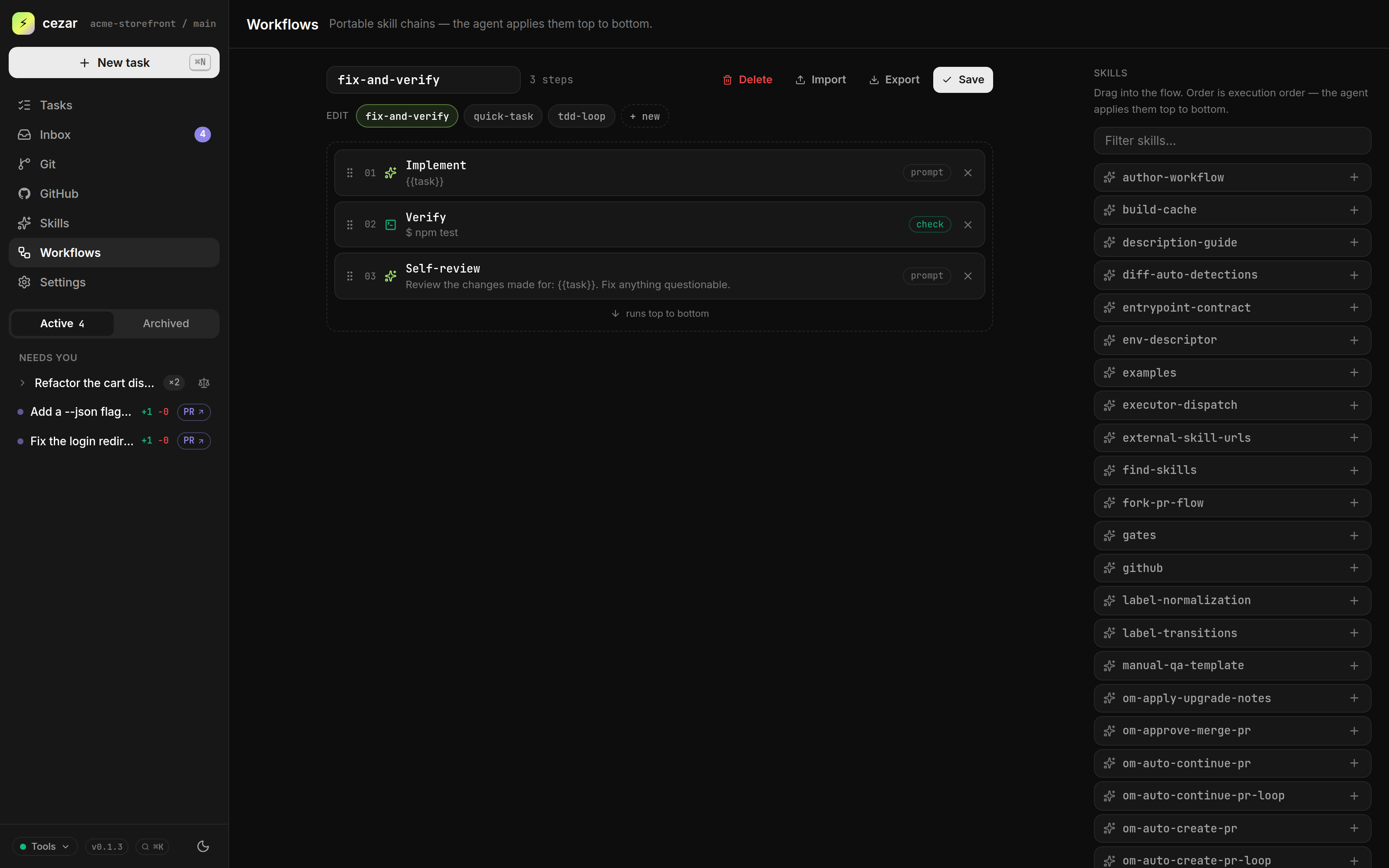The width and height of the screenshot is (1389, 868).
Task: Open Tasks in the sidebar
Action: click(x=114, y=105)
